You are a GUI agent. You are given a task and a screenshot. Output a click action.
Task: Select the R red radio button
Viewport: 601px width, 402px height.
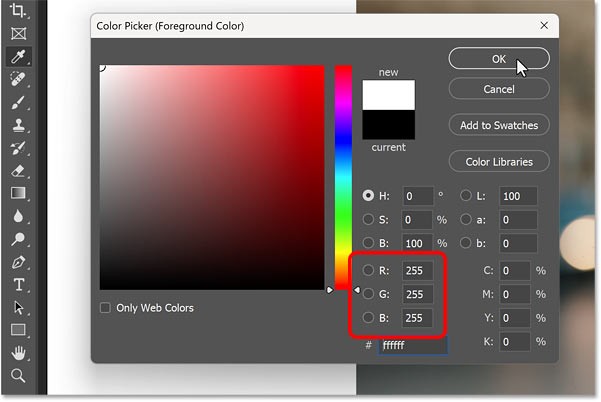click(369, 270)
